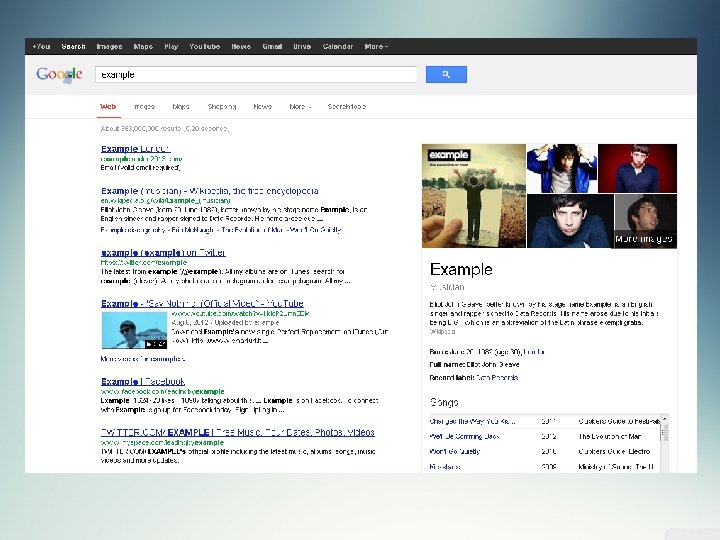The width and height of the screenshot is (720, 540).
Task: Select the Web results tab
Action: click(108, 107)
